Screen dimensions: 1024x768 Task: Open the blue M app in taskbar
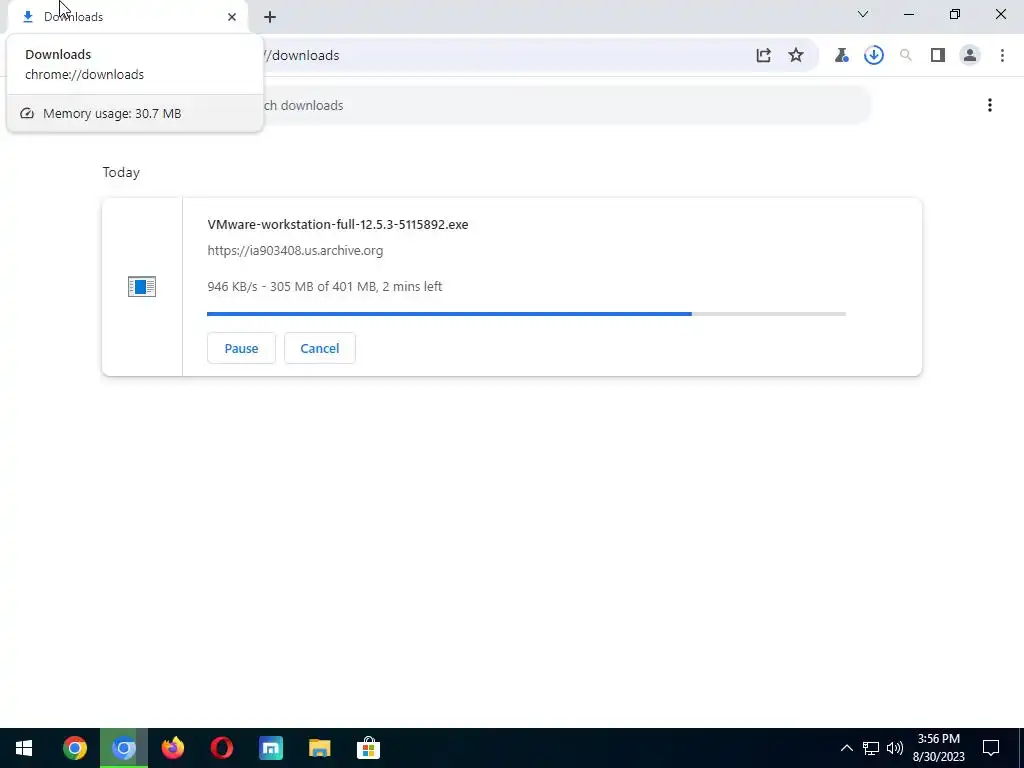coord(271,748)
